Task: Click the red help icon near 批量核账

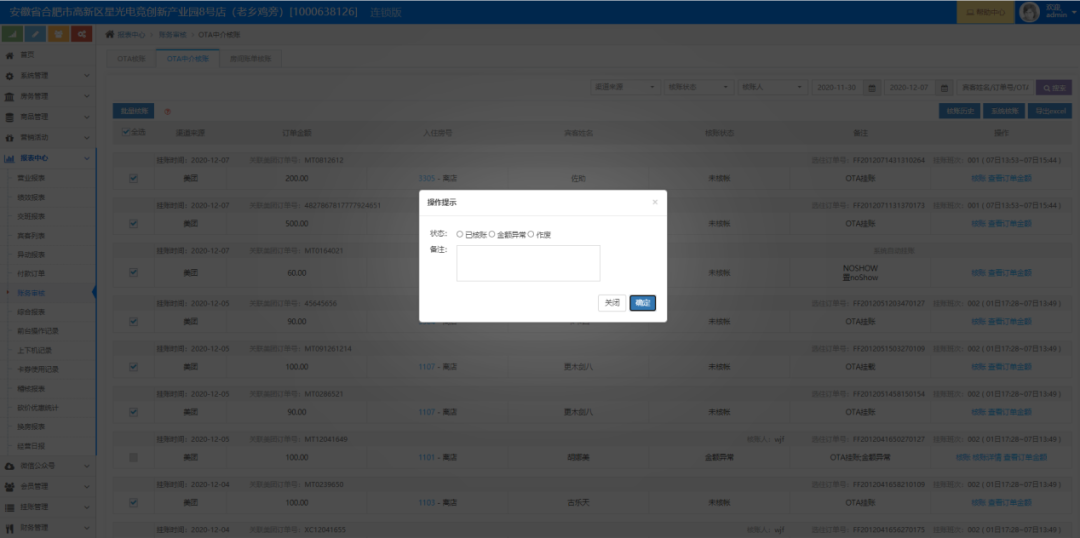Action: (167, 111)
